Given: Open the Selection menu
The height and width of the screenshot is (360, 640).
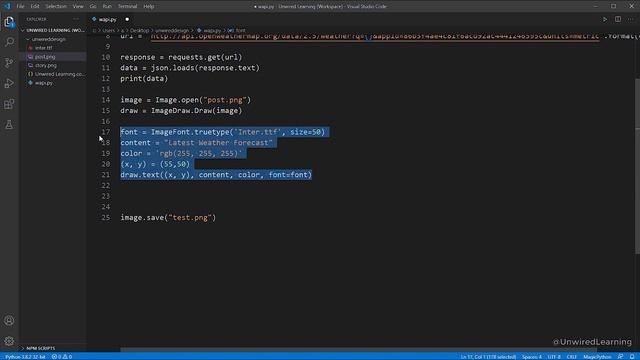Looking at the screenshot, I should 56,7.
